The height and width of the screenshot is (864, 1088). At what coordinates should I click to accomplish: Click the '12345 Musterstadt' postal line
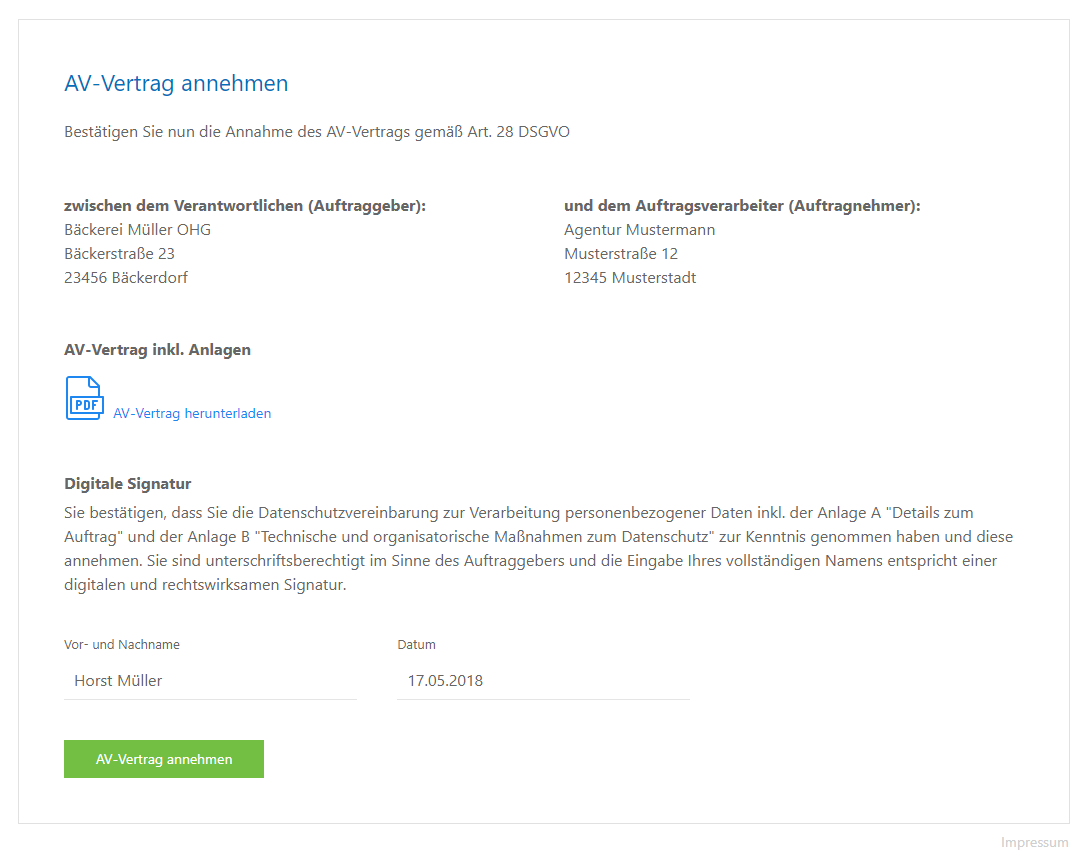[630, 278]
